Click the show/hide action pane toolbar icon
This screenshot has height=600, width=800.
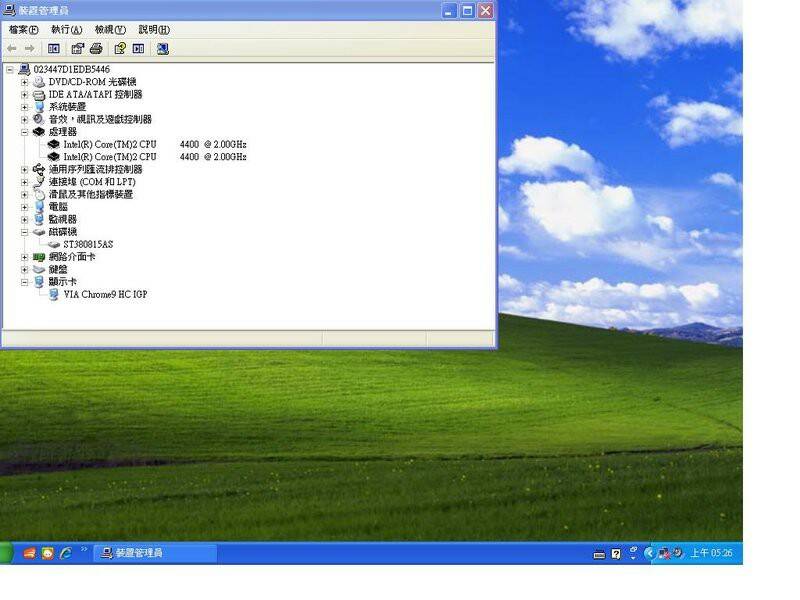click(138, 49)
